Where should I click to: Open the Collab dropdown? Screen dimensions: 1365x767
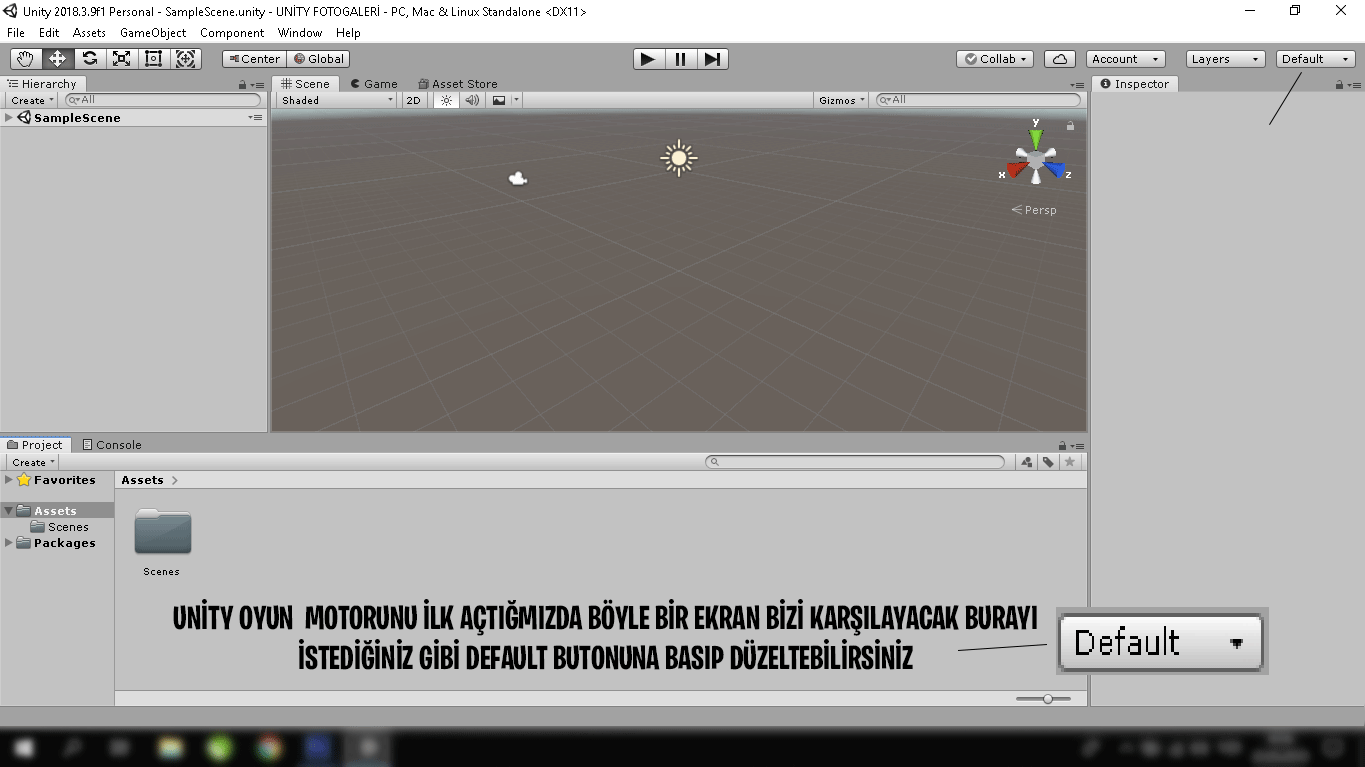[995, 59]
